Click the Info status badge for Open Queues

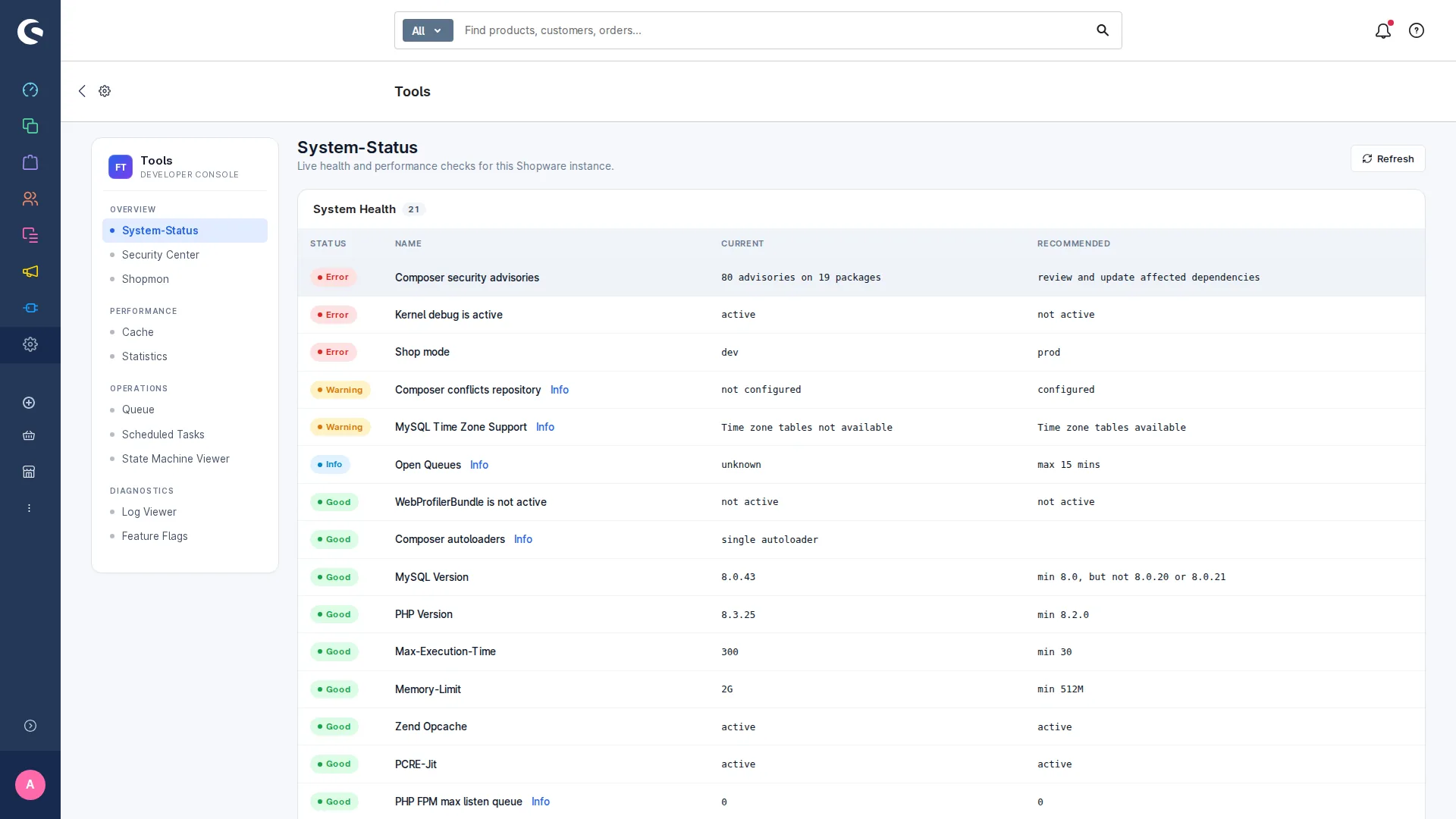point(330,464)
